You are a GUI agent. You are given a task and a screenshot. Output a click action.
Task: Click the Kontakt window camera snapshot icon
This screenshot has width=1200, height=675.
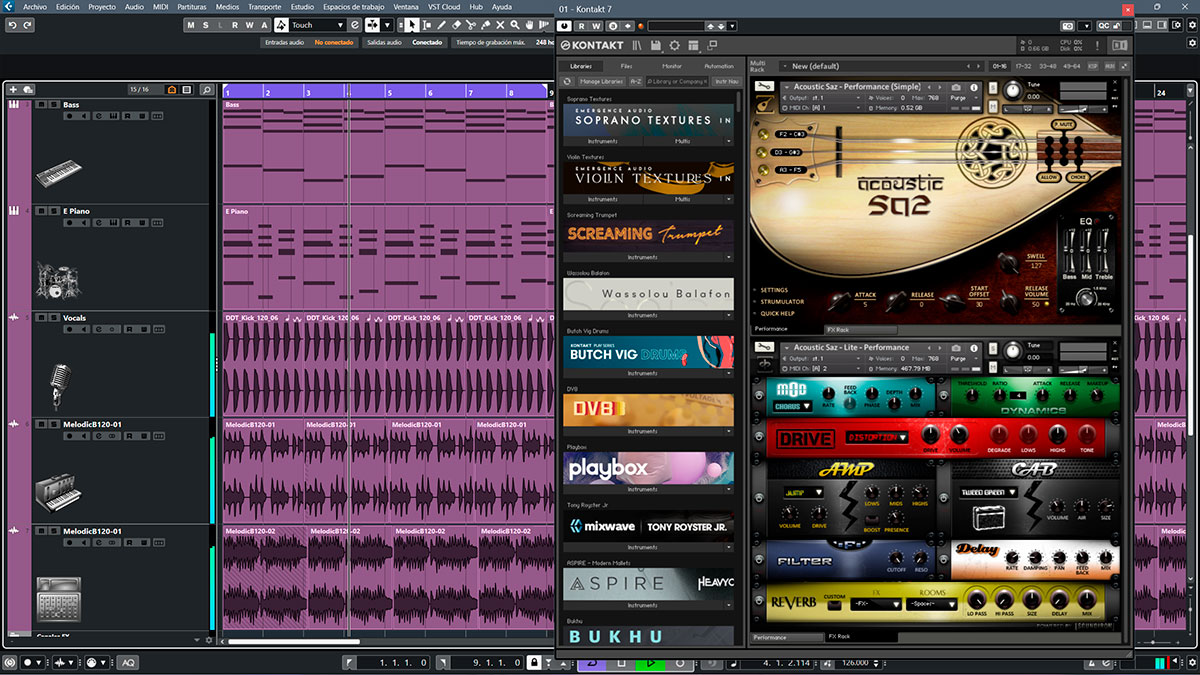pyautogui.click(x=1067, y=26)
